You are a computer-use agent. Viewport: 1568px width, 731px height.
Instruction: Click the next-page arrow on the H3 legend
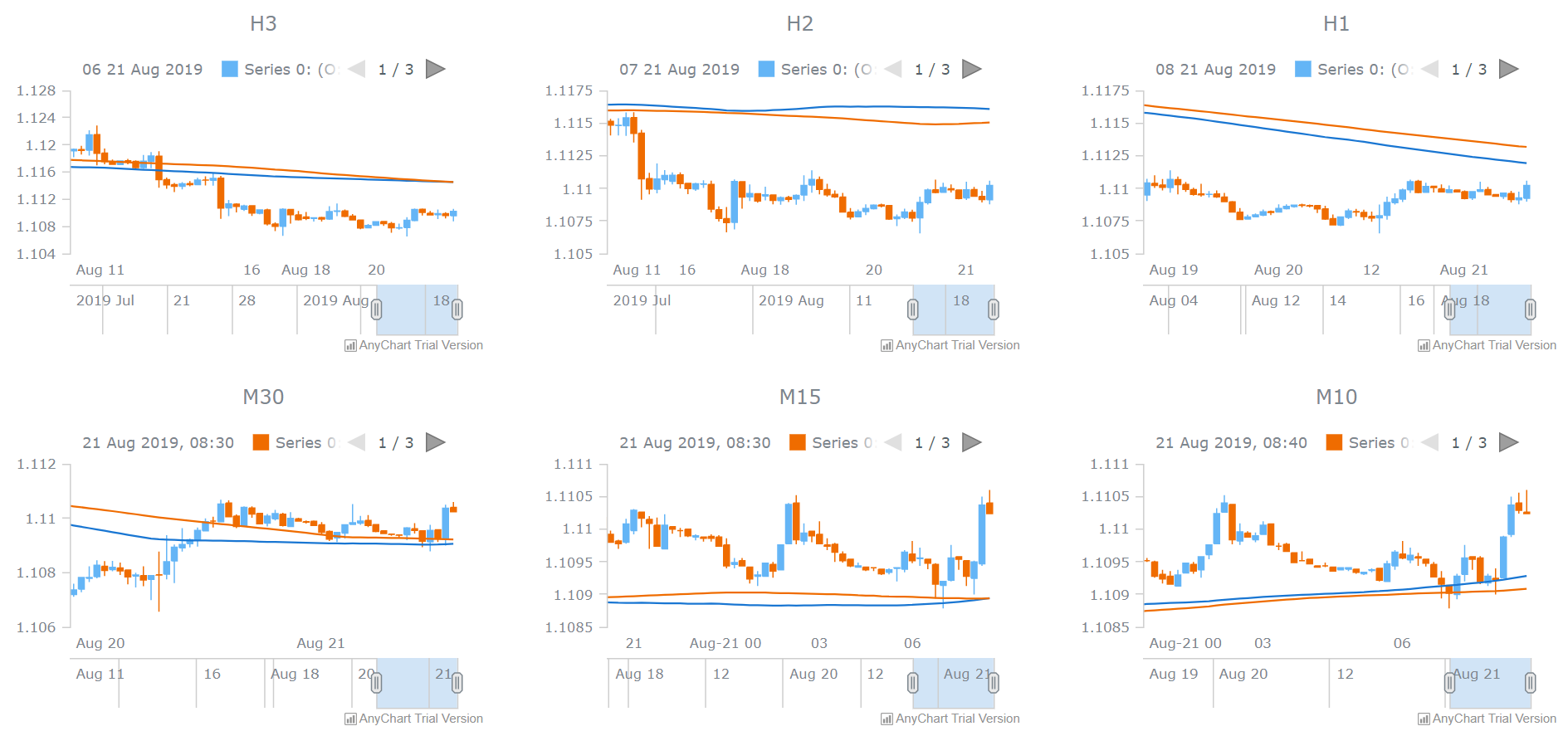click(x=435, y=69)
